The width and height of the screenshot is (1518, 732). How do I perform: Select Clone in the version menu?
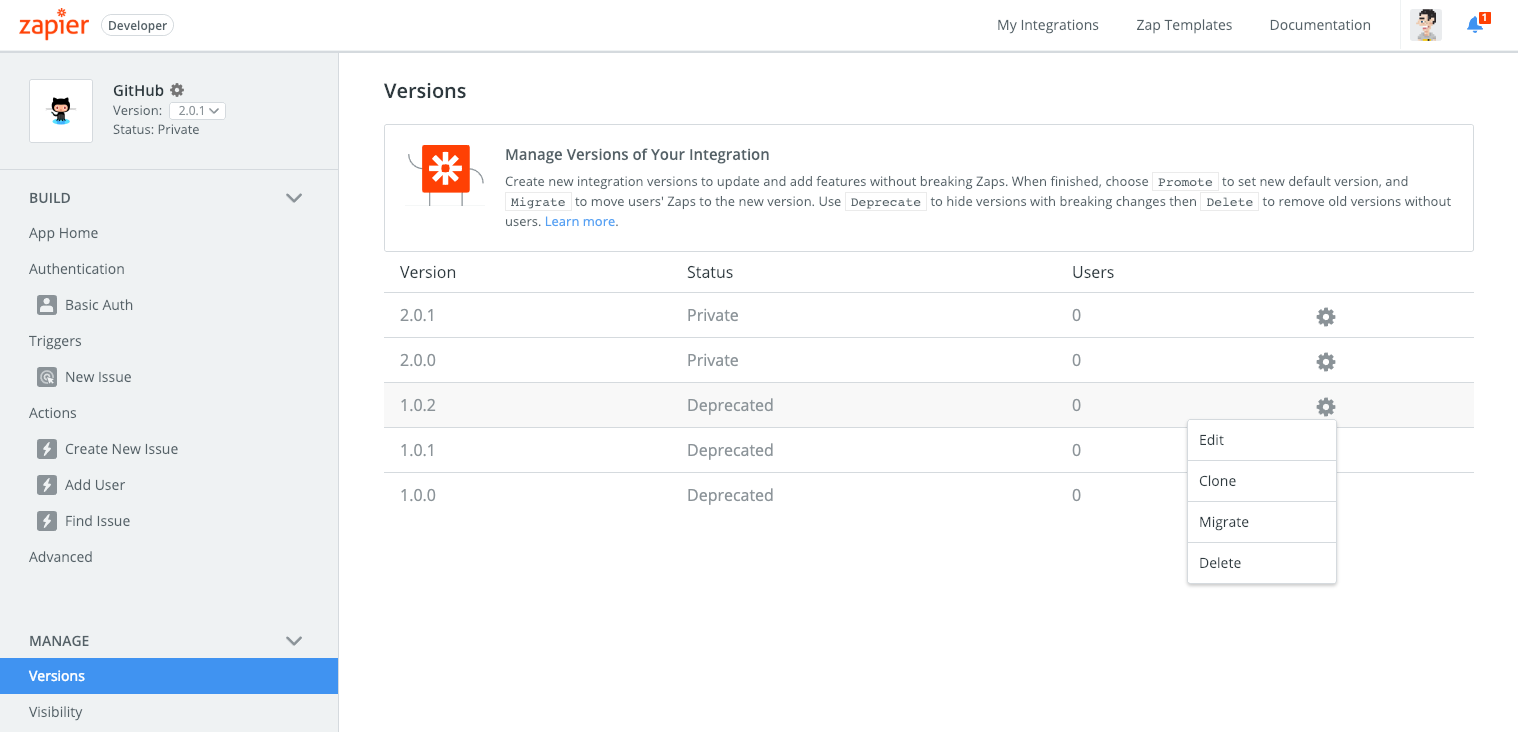[x=1262, y=481]
